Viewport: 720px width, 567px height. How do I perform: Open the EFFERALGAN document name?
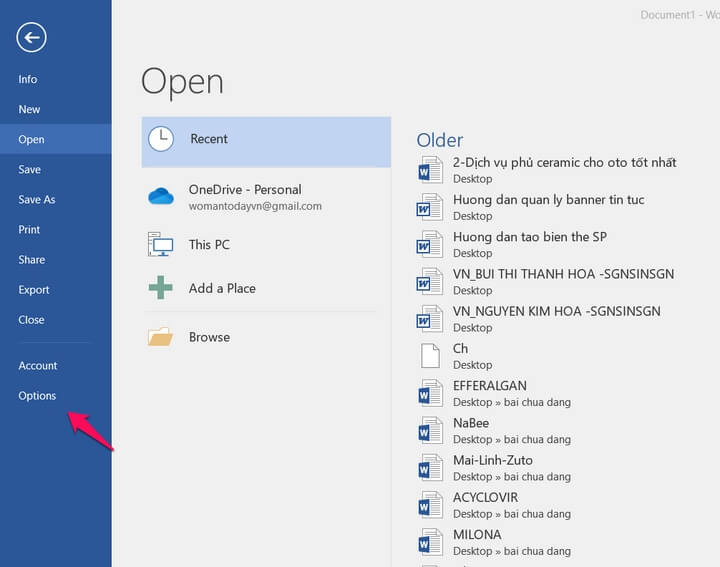pyautogui.click(x=490, y=386)
